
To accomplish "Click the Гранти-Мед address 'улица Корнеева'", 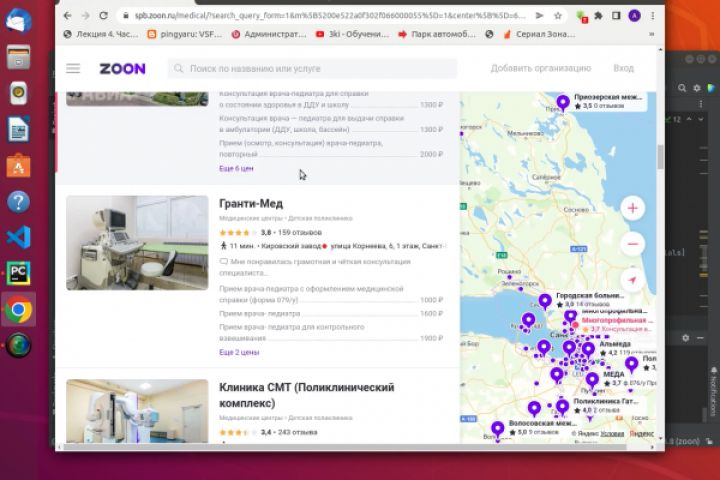I will click(388, 246).
